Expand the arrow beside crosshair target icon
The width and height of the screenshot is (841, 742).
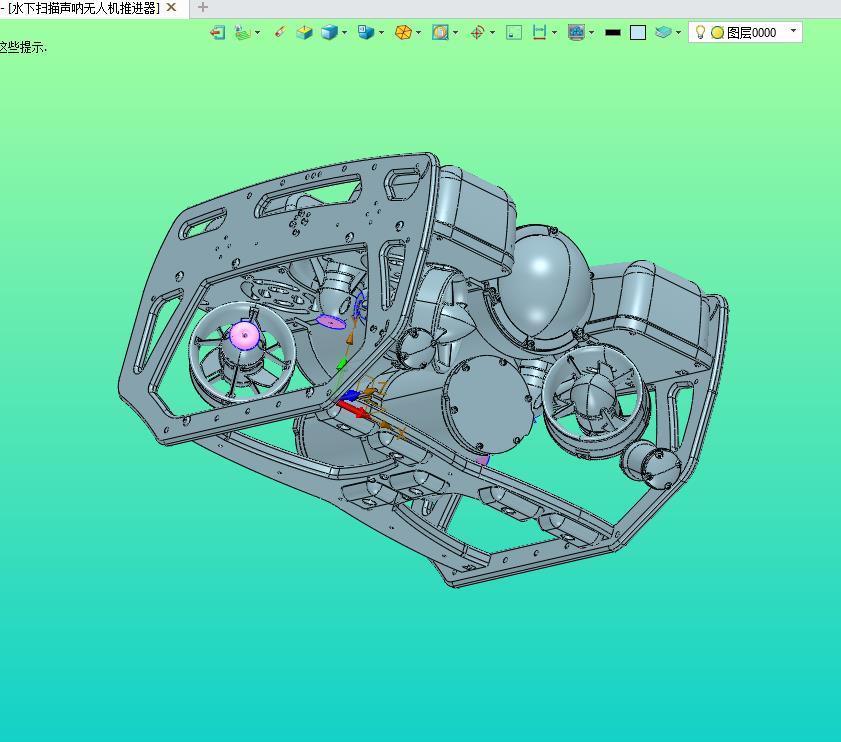pyautogui.click(x=492, y=33)
